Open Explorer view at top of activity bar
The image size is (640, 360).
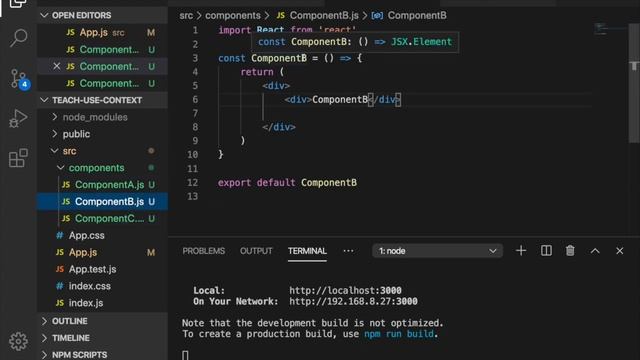(18, 4)
